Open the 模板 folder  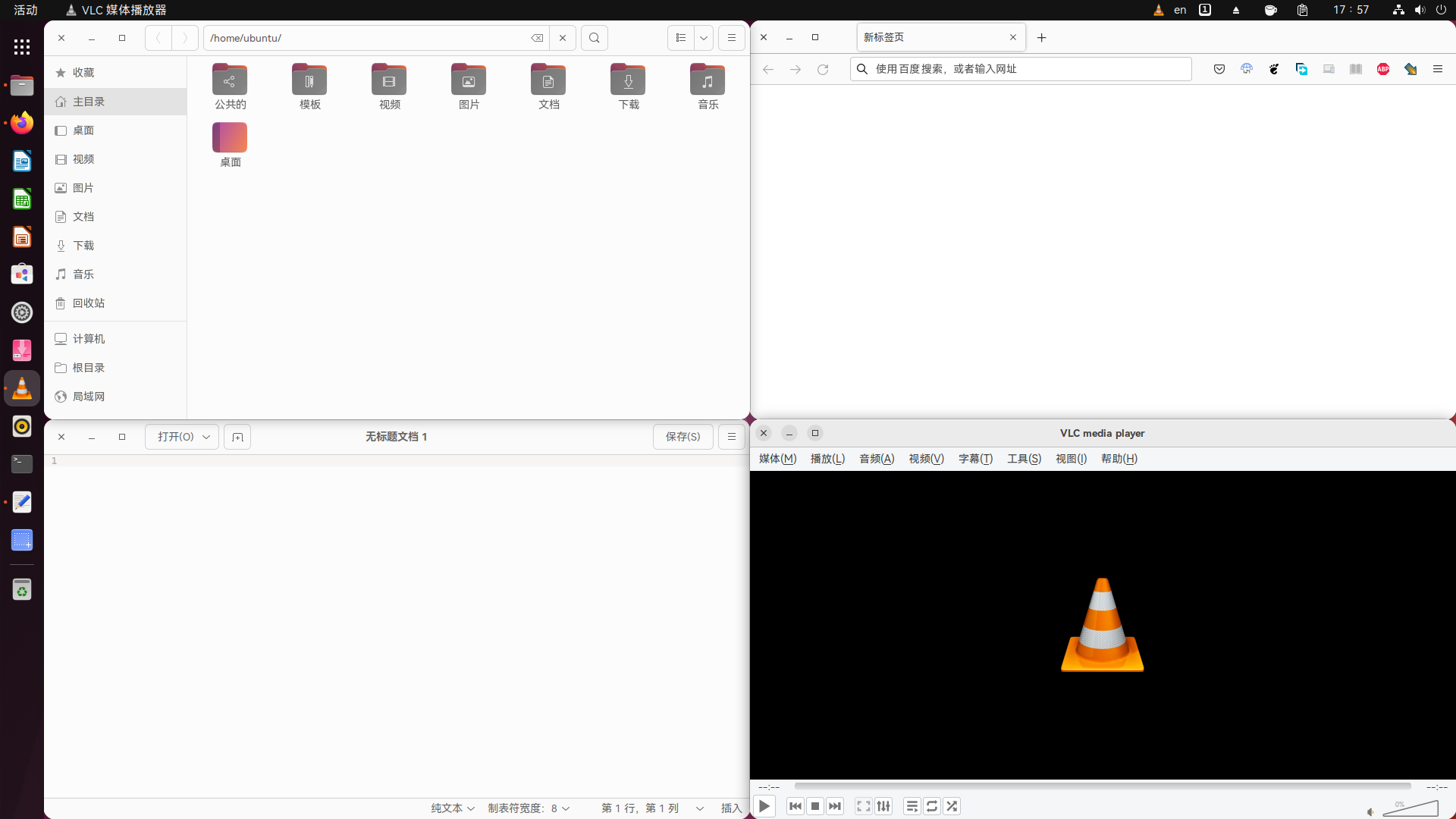pyautogui.click(x=309, y=86)
